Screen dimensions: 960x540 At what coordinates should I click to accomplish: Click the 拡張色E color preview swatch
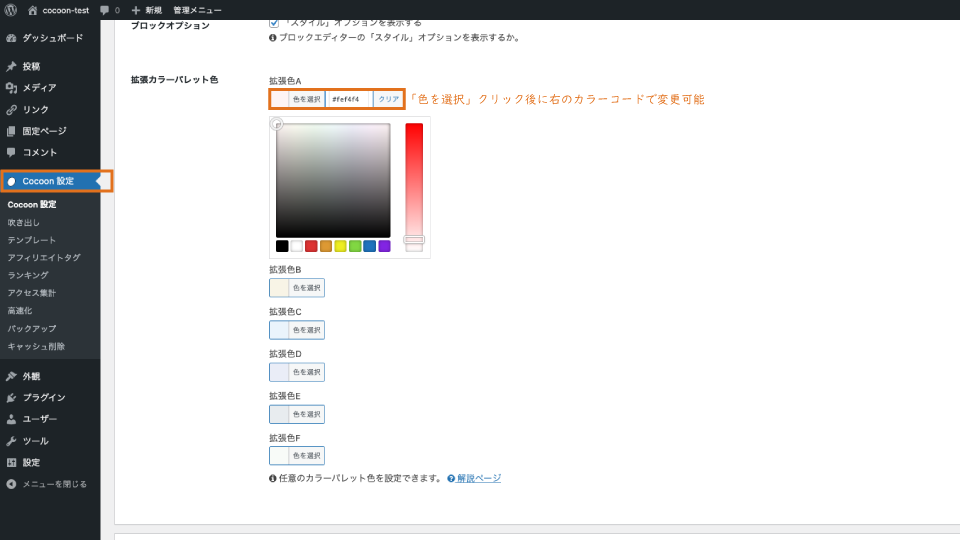[x=279, y=414]
